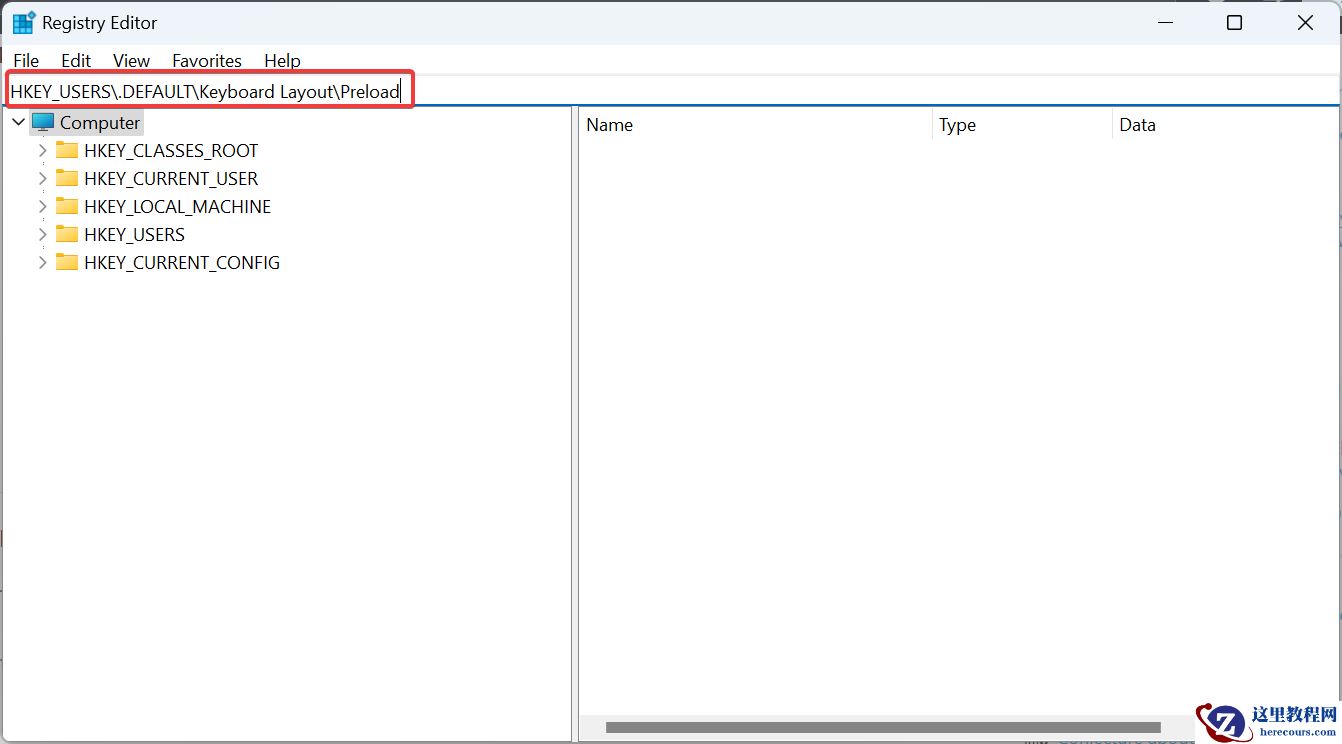Viewport: 1342px width, 744px height.
Task: Sort values by the Data column header
Action: 1226,125
